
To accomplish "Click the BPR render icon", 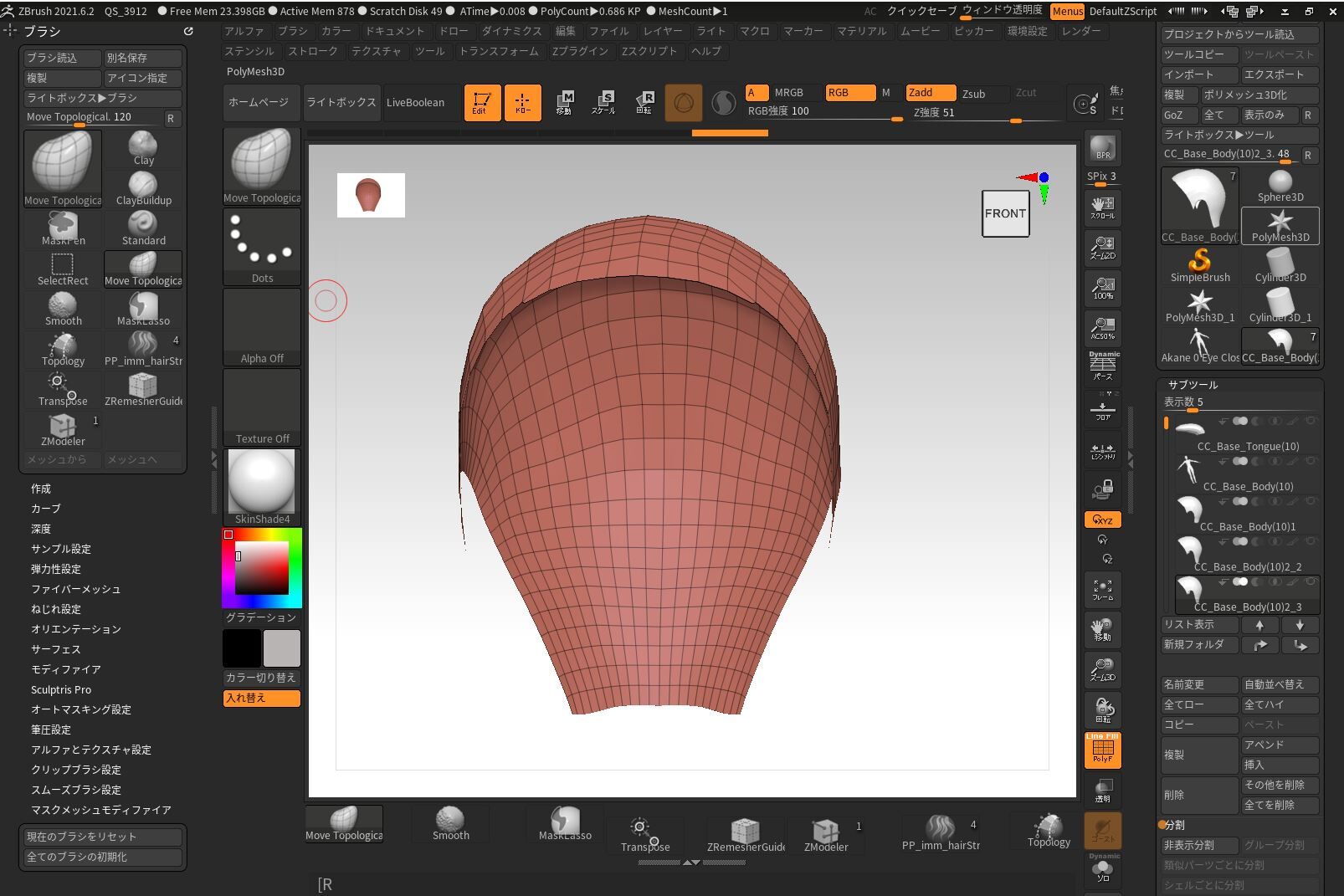I will (x=1102, y=148).
